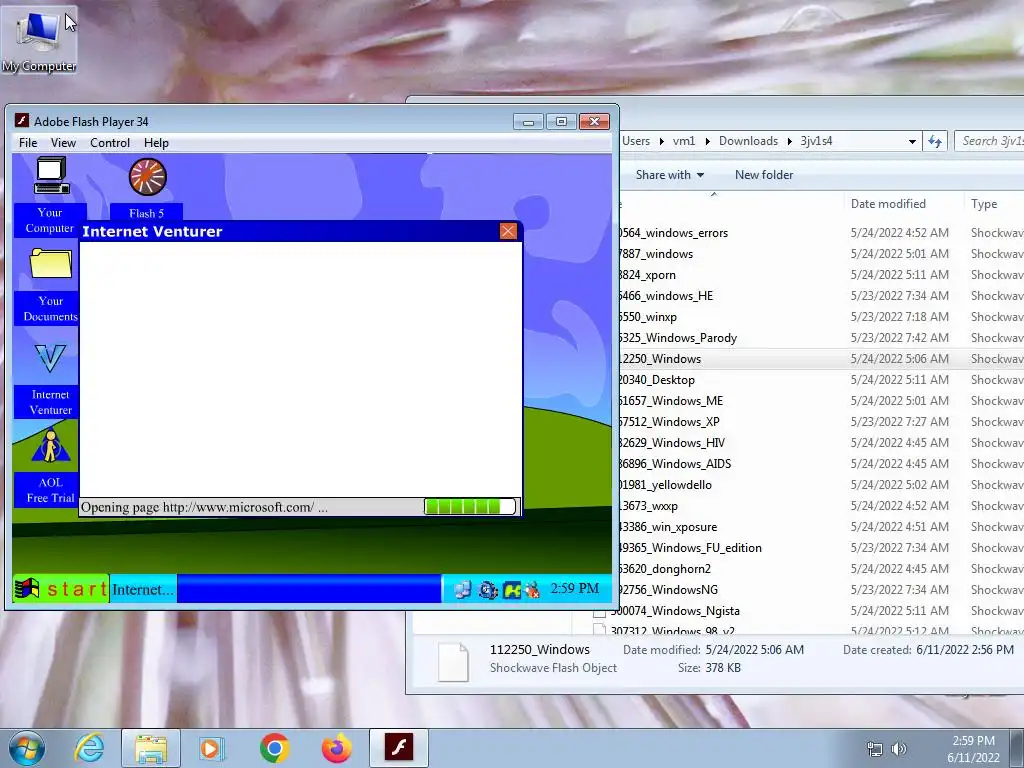
Task: Select the highlighted 12250_Windows file
Action: [x=660, y=359]
